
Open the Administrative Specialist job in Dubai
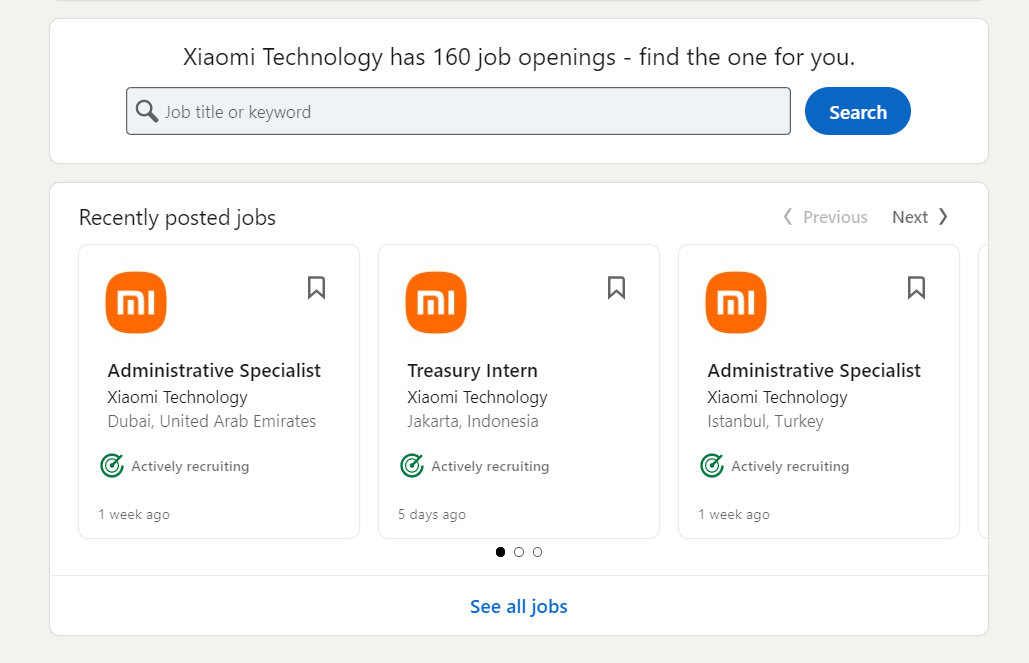[x=214, y=371]
